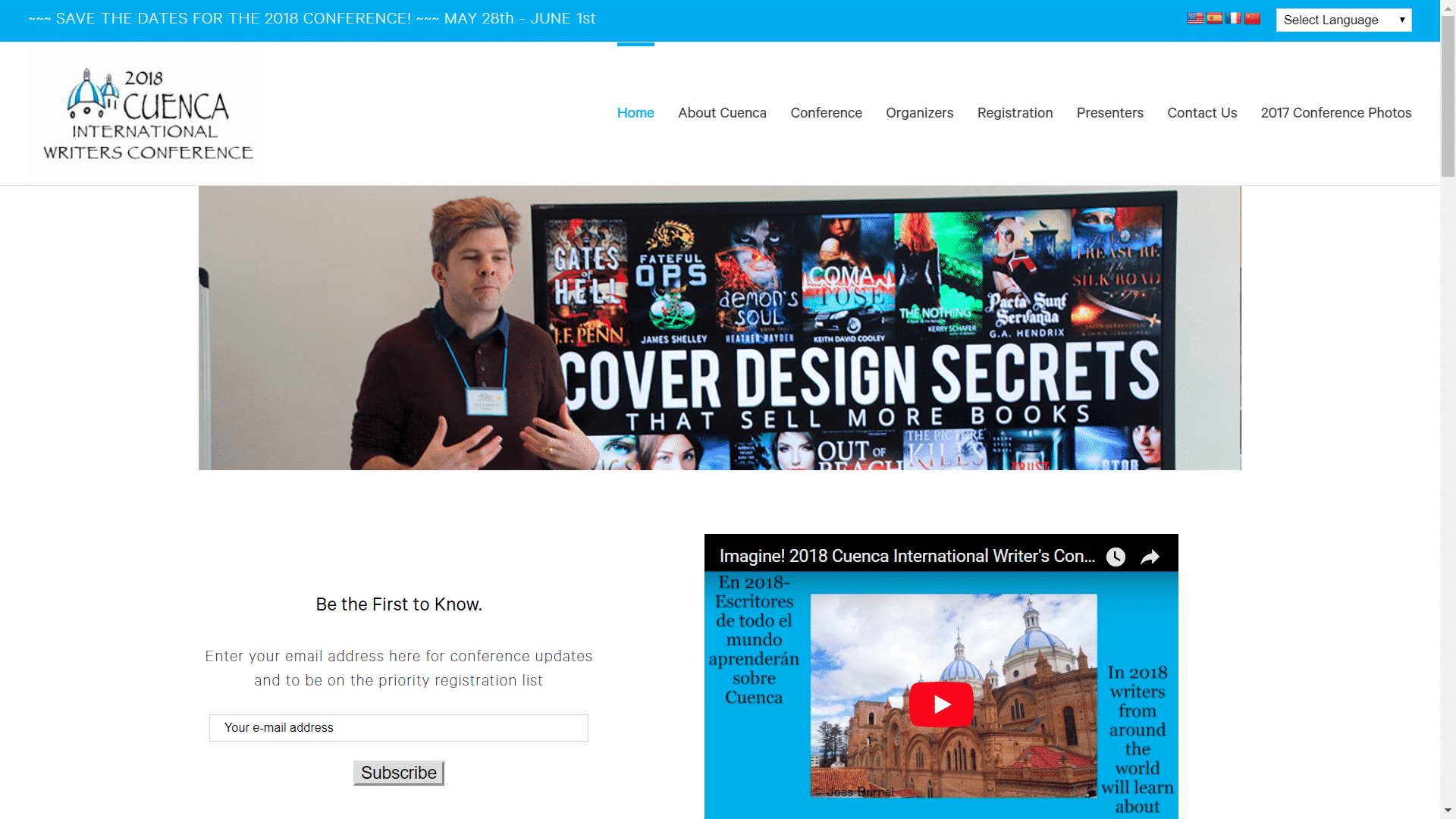Go to the Home menu item

coord(635,113)
